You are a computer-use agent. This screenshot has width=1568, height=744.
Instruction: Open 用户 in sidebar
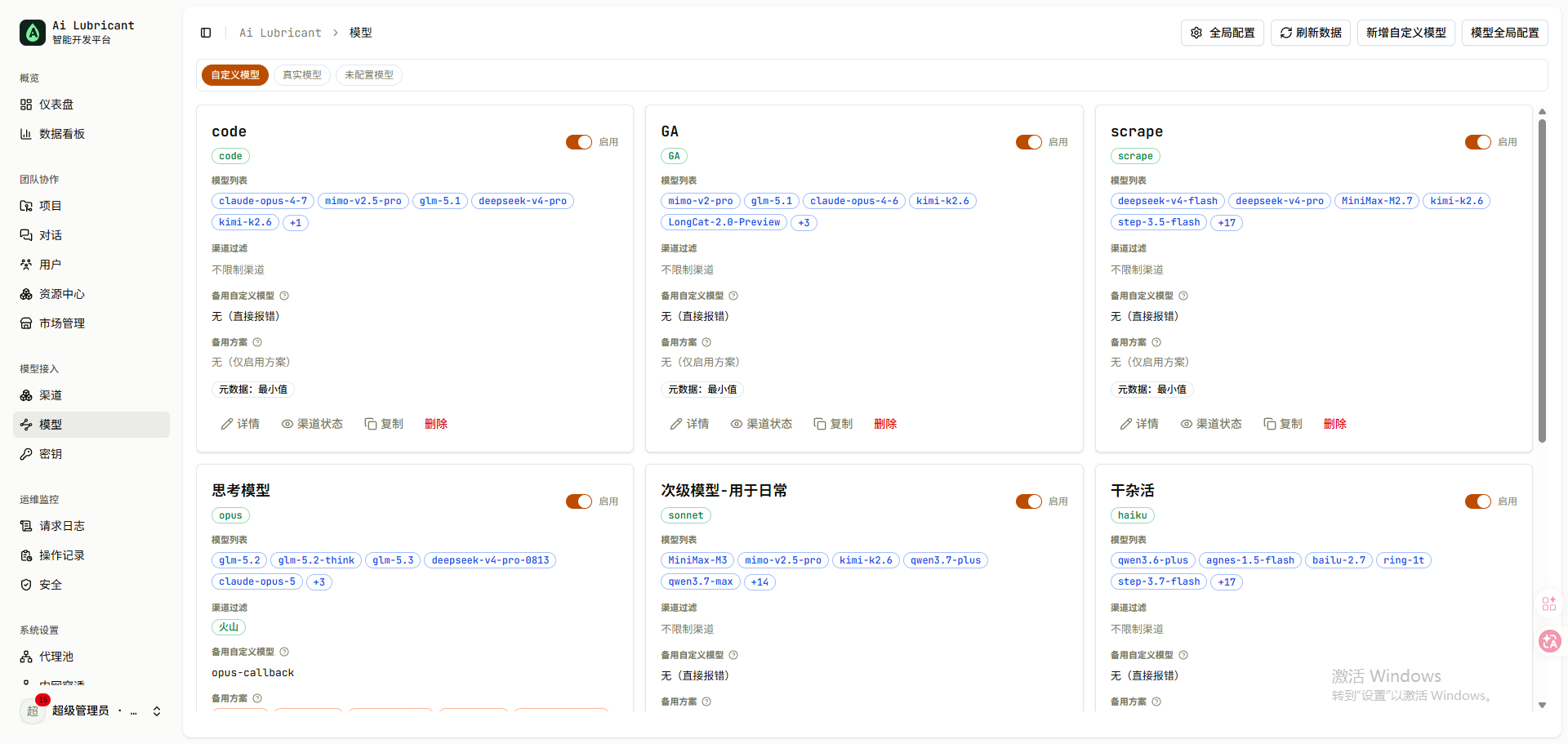click(x=91, y=265)
